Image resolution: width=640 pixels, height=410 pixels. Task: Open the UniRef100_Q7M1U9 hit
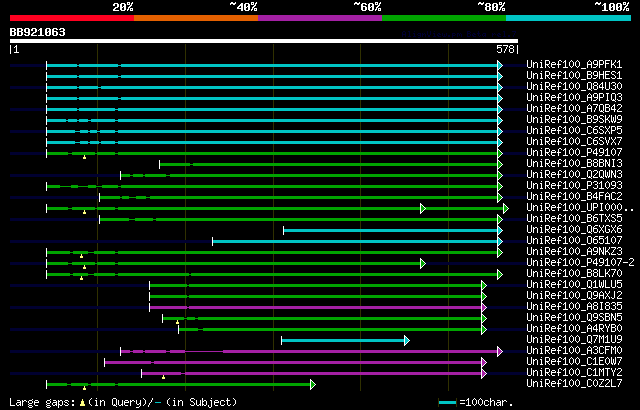[574, 340]
